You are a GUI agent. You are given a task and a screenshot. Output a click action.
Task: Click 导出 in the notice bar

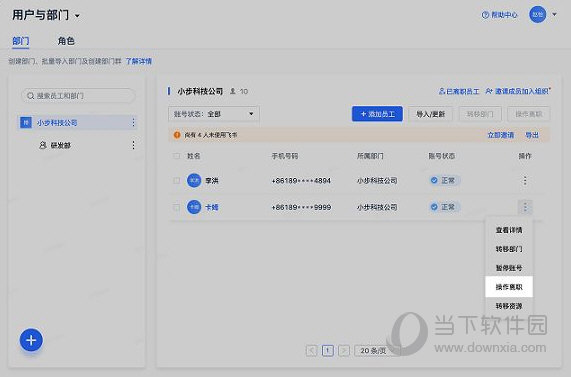(532, 135)
